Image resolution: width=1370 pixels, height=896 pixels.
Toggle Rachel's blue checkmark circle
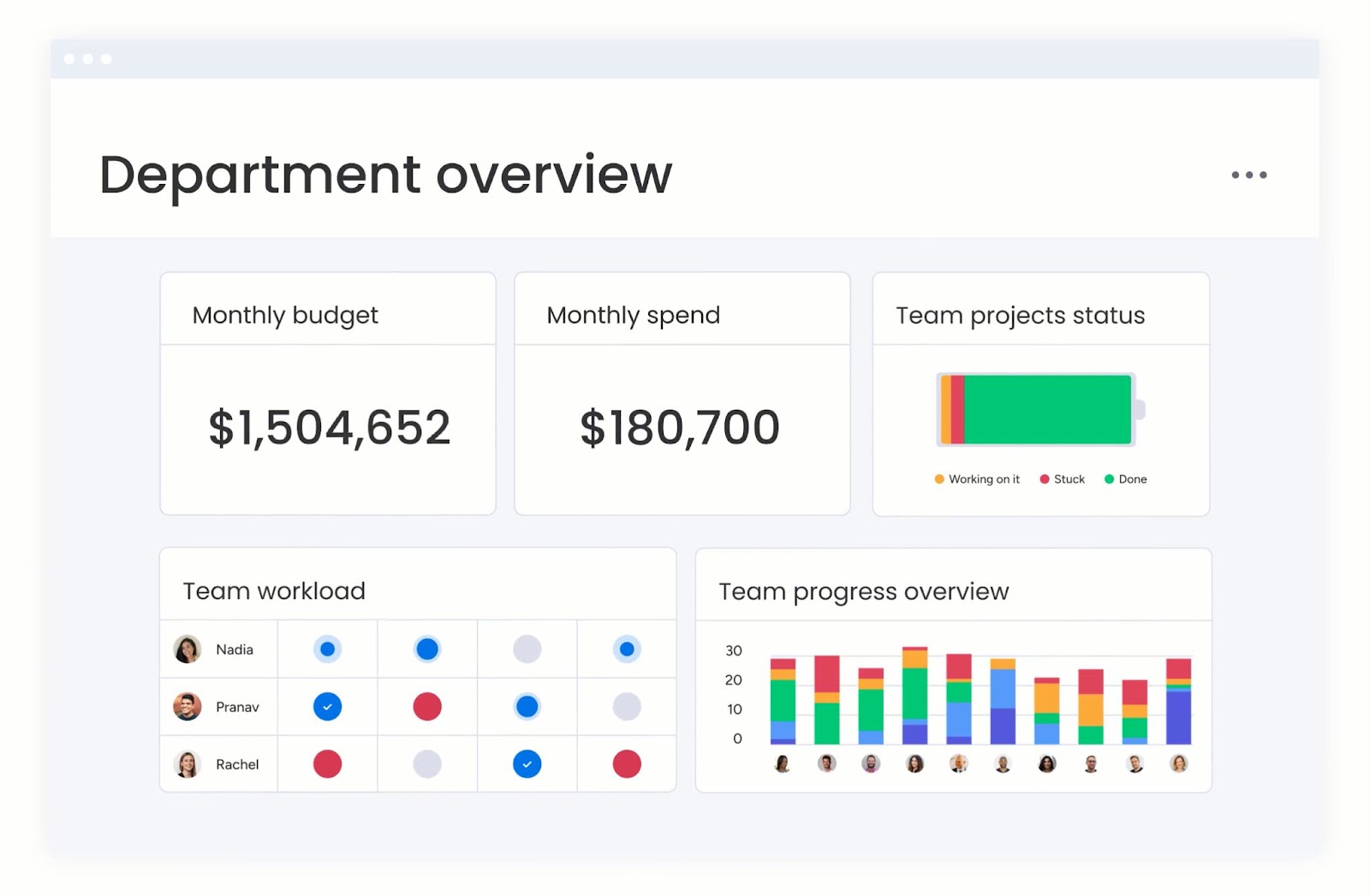pyautogui.click(x=527, y=764)
